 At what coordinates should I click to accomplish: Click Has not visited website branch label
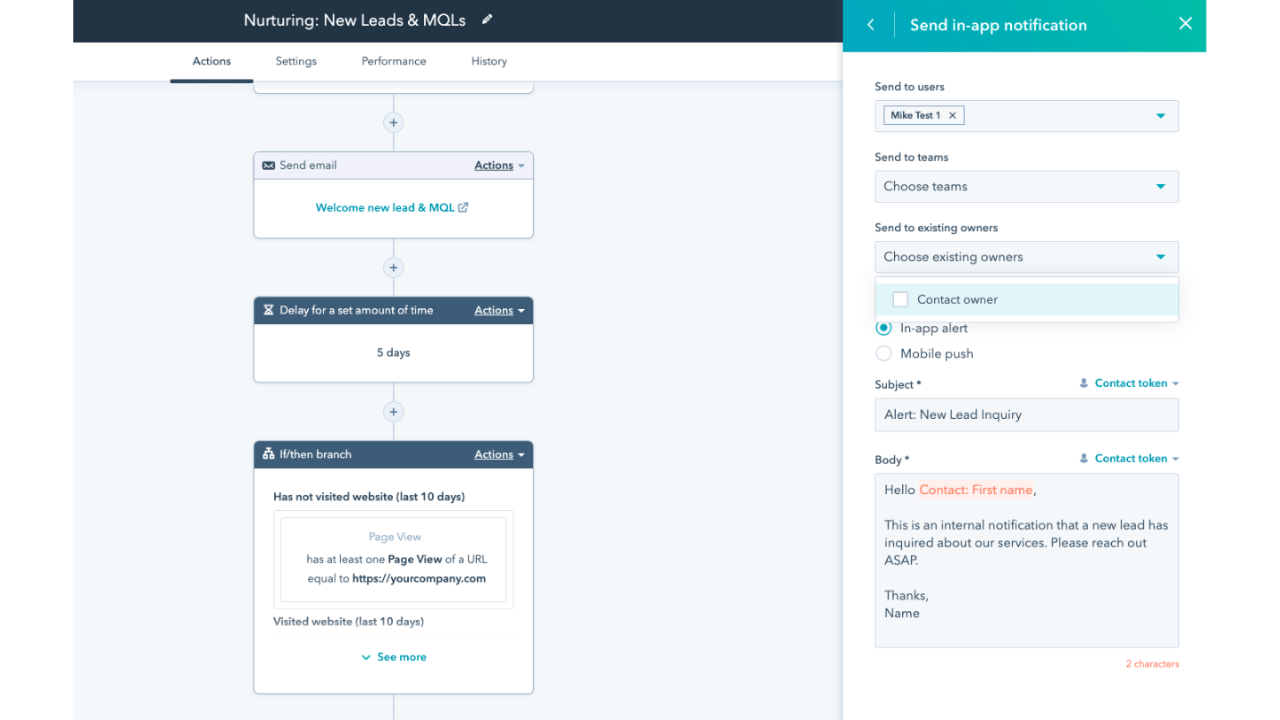click(x=369, y=497)
